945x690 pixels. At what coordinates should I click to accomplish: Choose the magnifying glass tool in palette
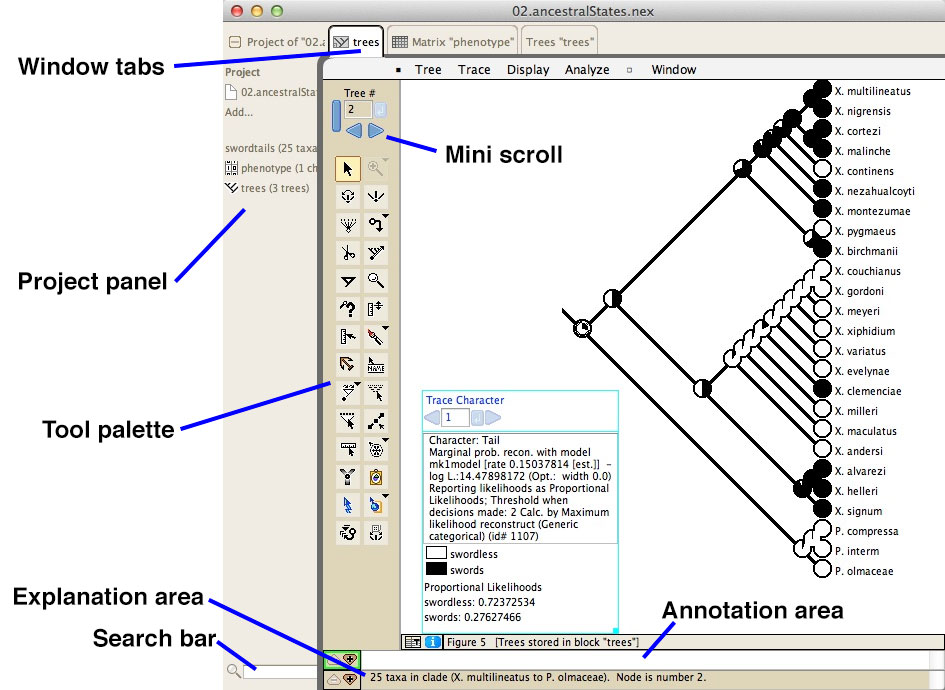tap(376, 281)
